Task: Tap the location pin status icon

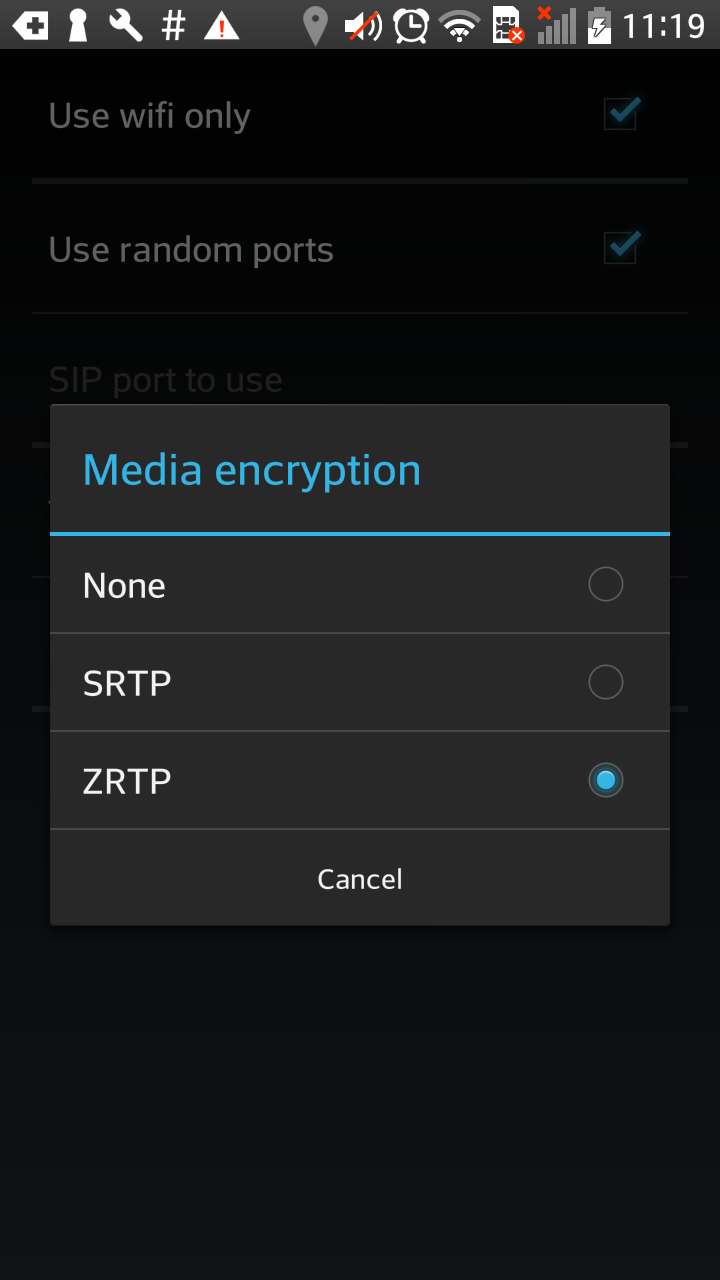Action: [x=315, y=26]
